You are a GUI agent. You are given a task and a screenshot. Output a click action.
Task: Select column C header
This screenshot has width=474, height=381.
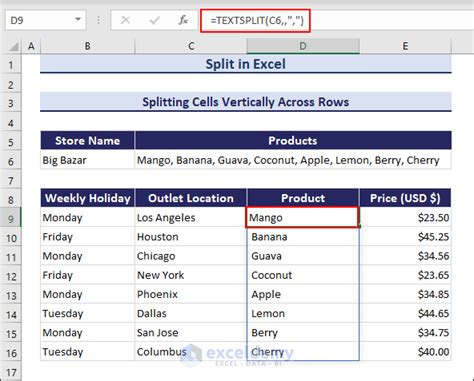click(x=191, y=46)
